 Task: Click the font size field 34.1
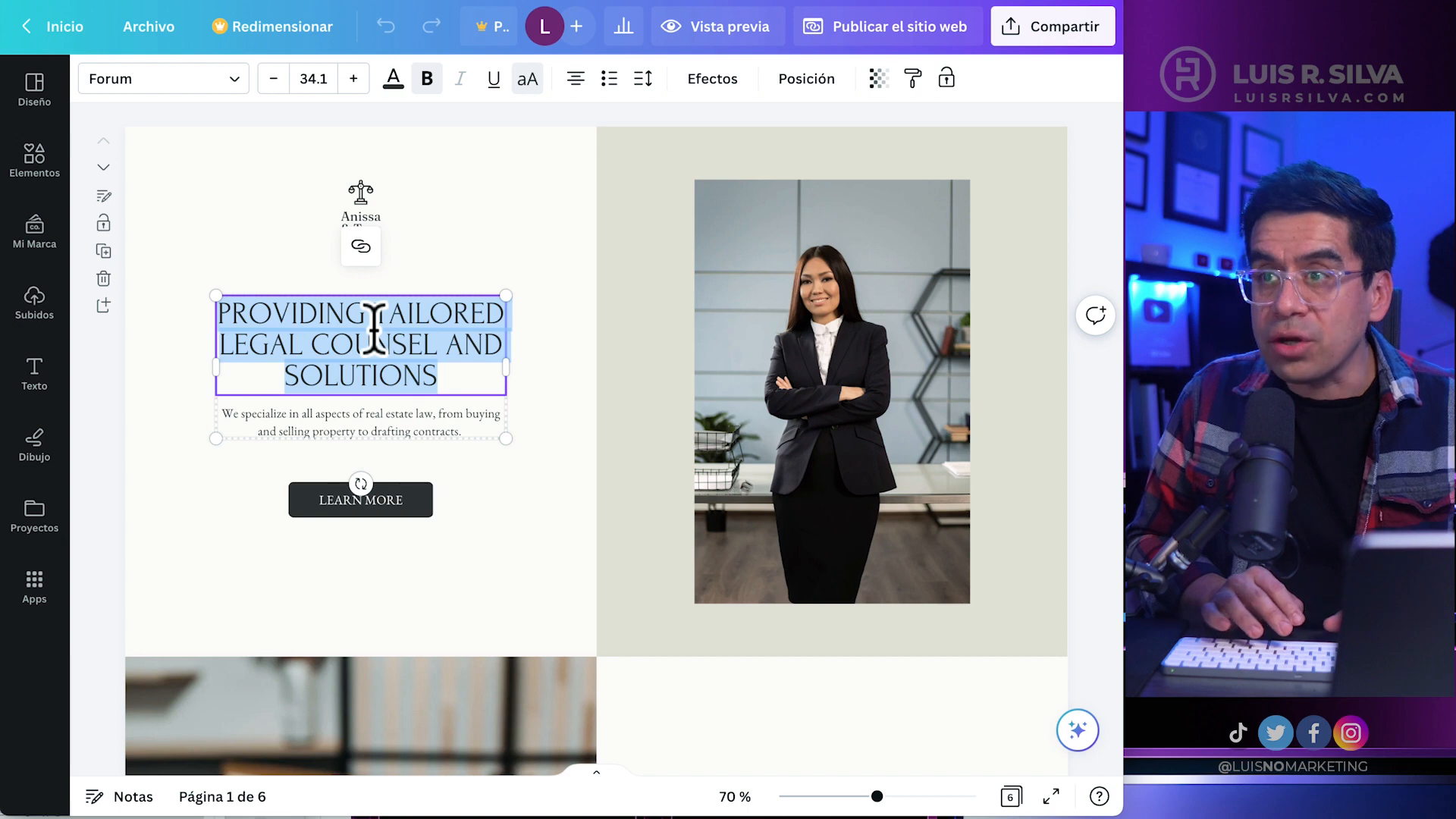click(x=313, y=78)
